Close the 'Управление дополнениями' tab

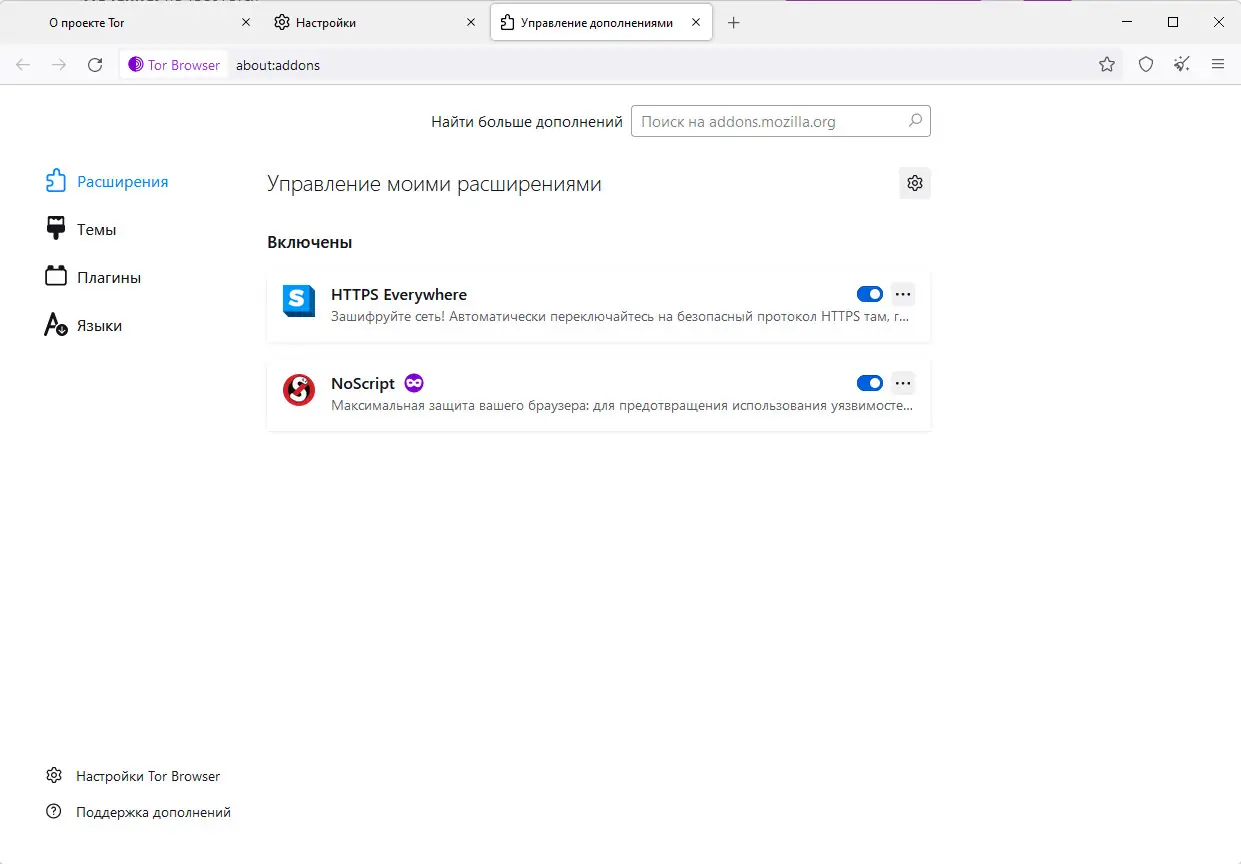click(695, 22)
